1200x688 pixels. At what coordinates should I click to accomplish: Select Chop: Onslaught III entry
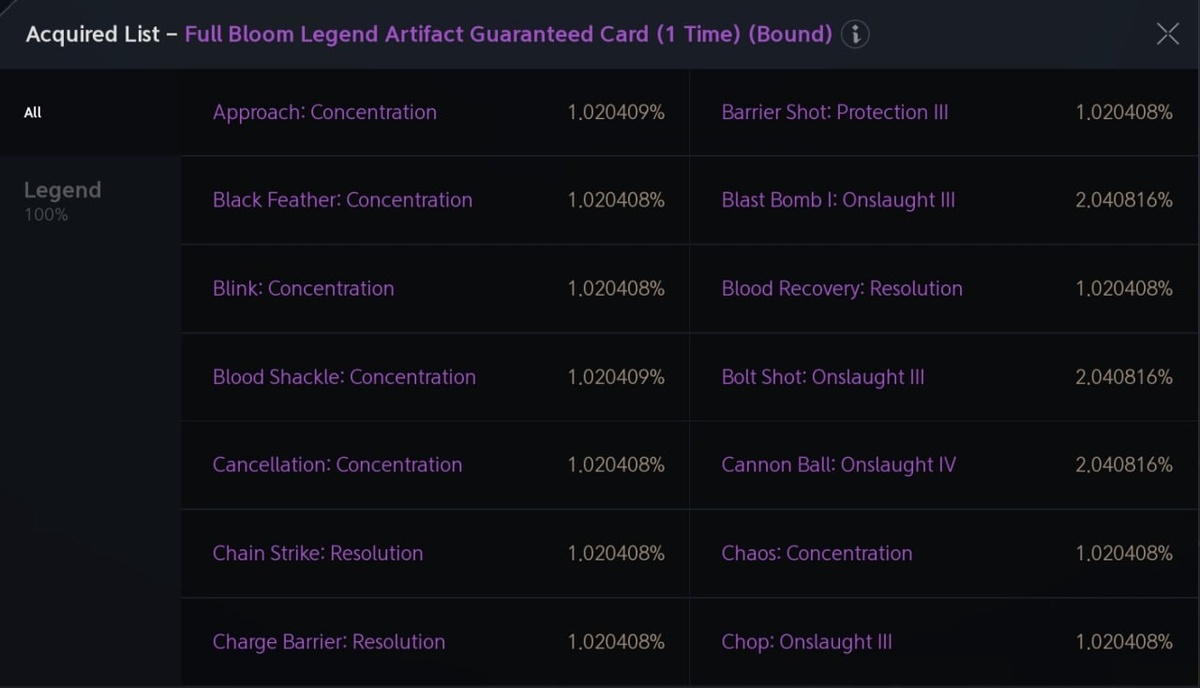point(807,642)
